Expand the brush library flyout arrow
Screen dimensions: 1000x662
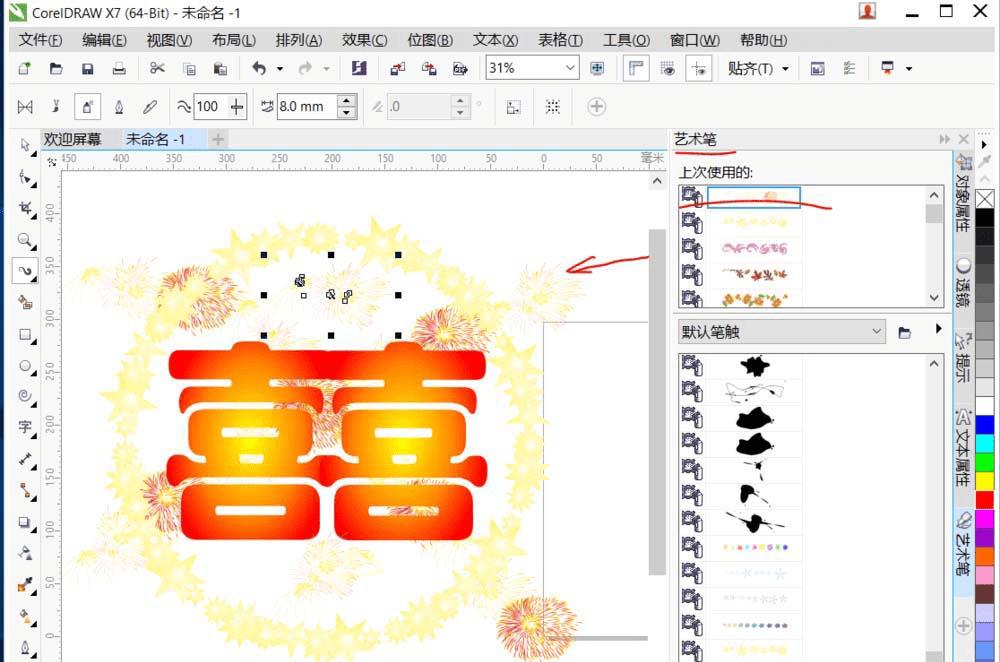938,329
